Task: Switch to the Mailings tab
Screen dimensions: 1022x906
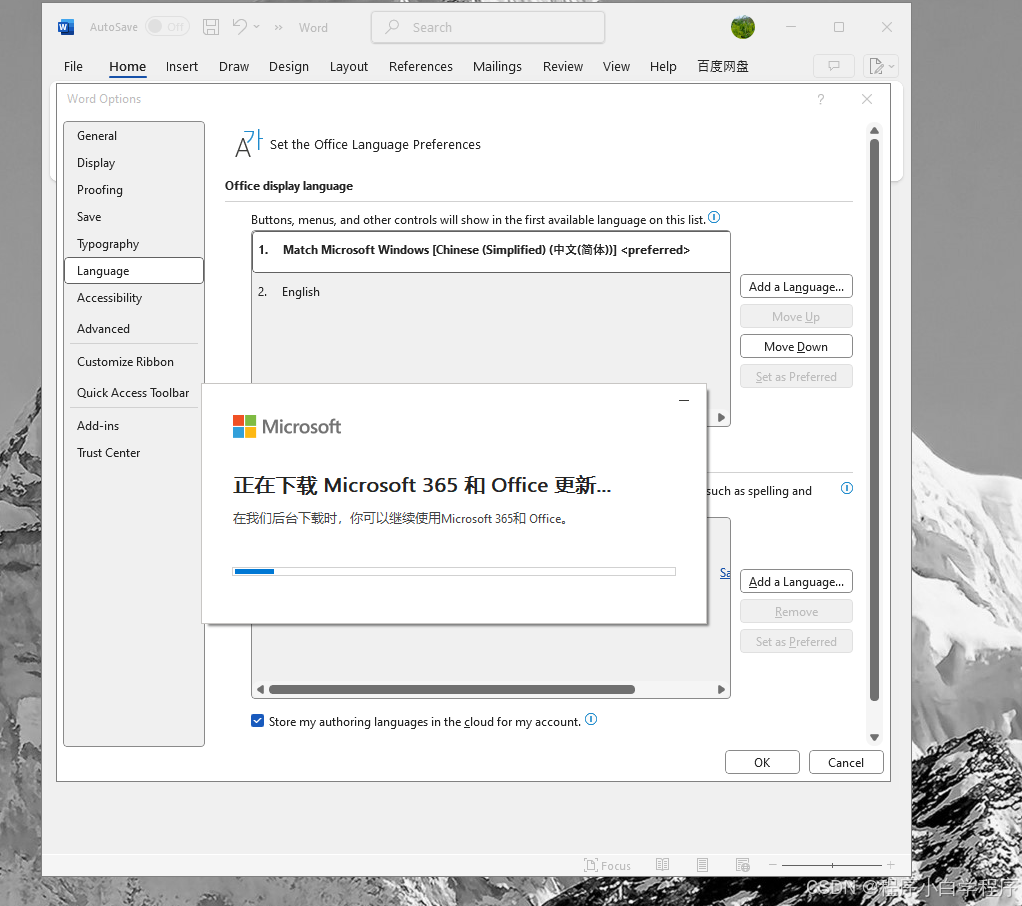Action: pos(497,66)
